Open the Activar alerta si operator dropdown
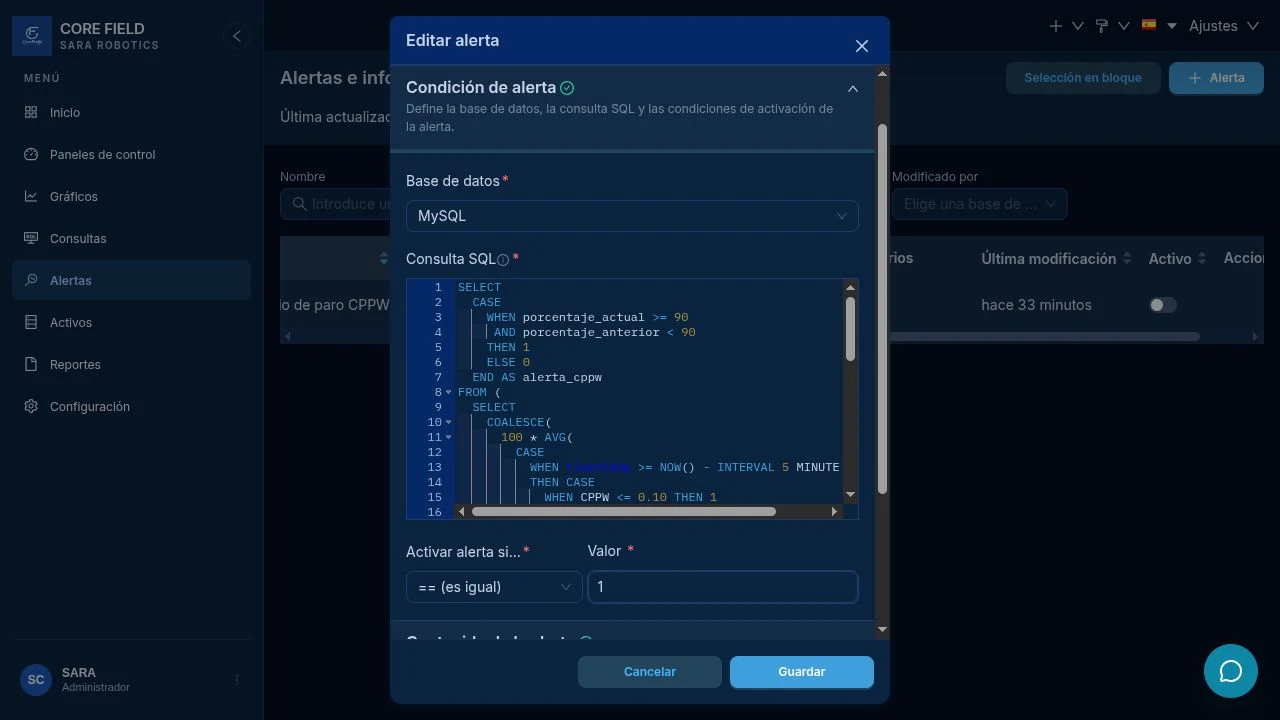This screenshot has width=1280, height=720. [494, 587]
